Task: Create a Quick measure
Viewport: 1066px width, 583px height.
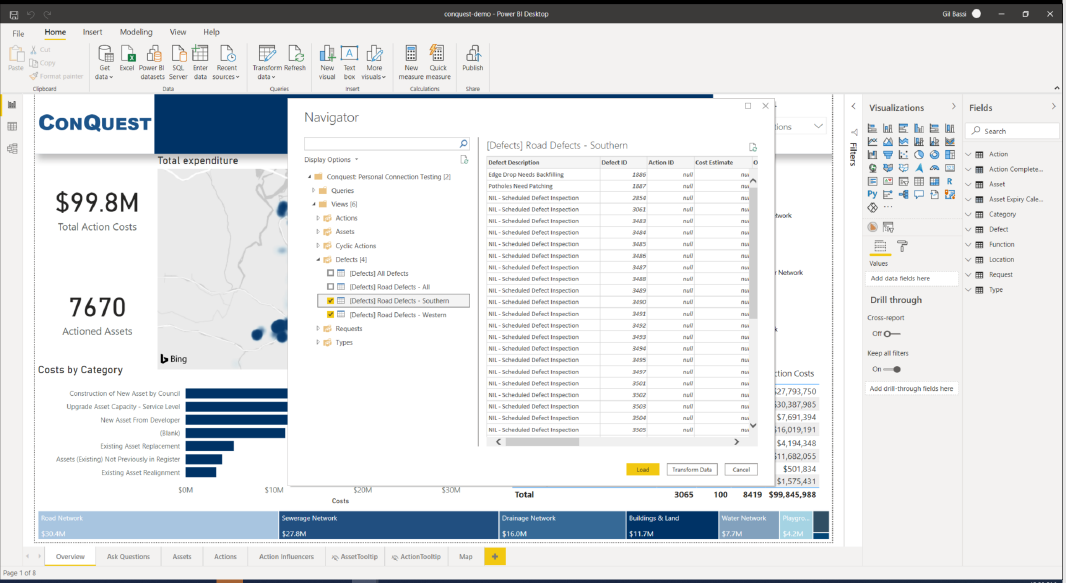Action: (439, 63)
